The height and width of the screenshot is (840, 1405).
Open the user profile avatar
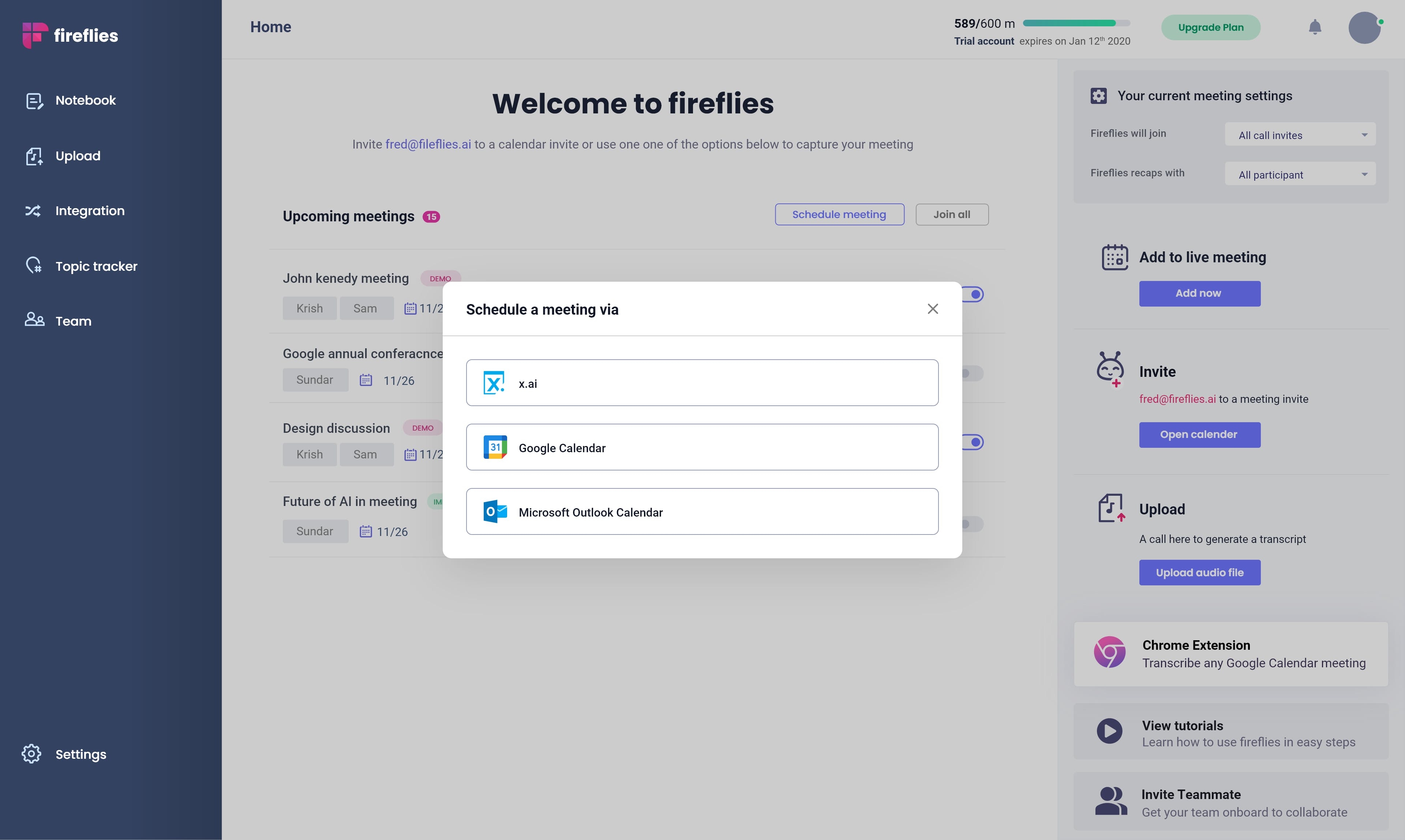click(x=1365, y=28)
